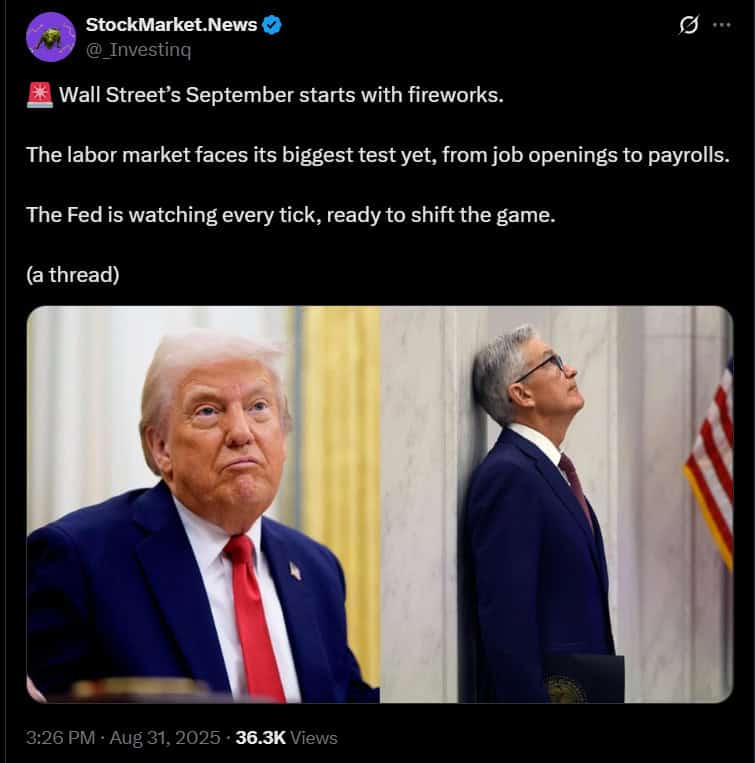The width and height of the screenshot is (755, 763).
Task: Click the 3:26 PM timestamp
Action: tap(60, 738)
